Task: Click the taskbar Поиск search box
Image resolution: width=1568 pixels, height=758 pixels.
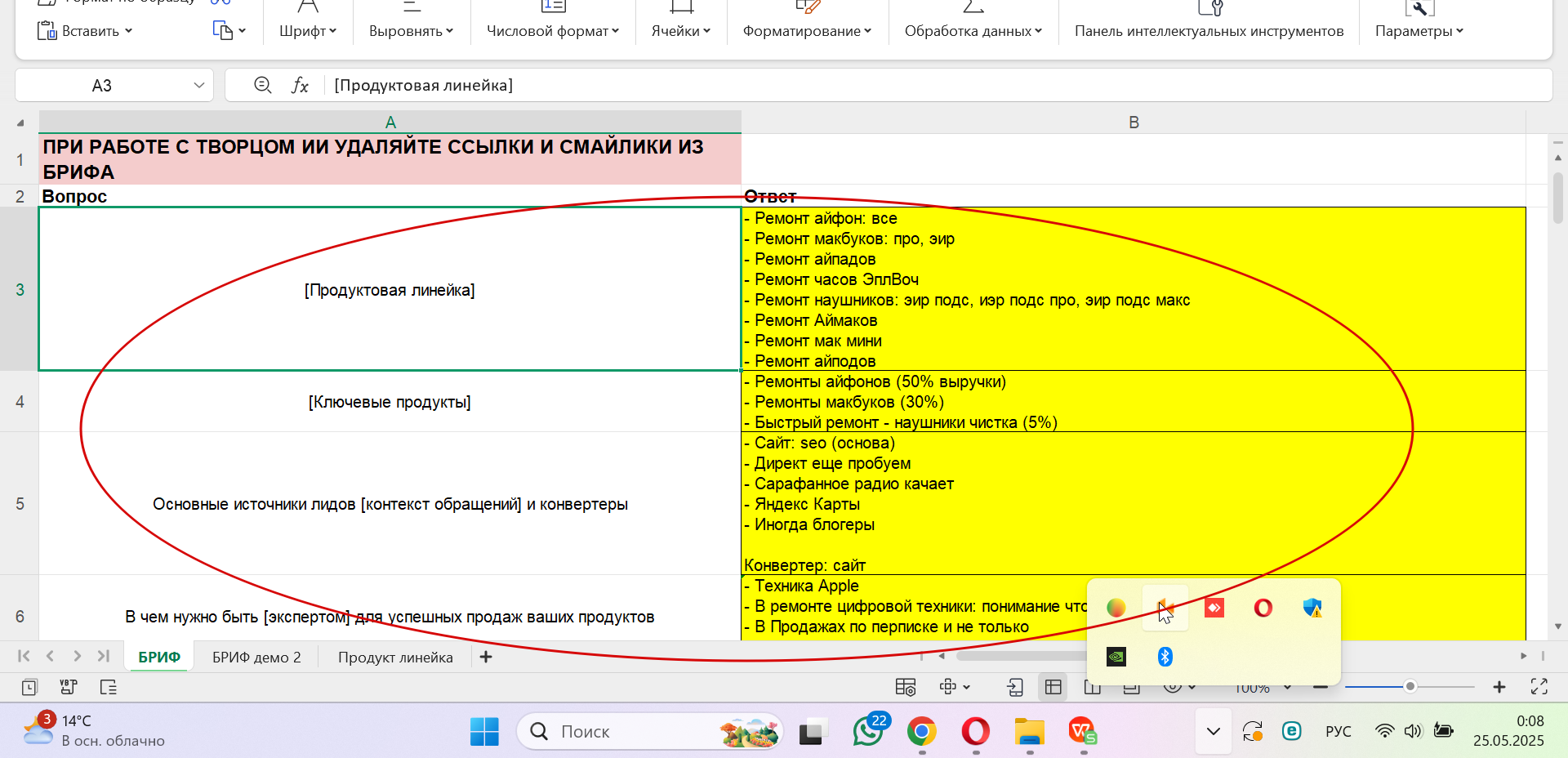Action: point(650,731)
